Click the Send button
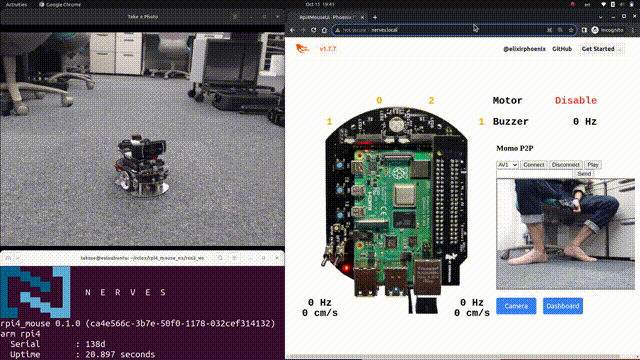640x360 pixels. 584,174
